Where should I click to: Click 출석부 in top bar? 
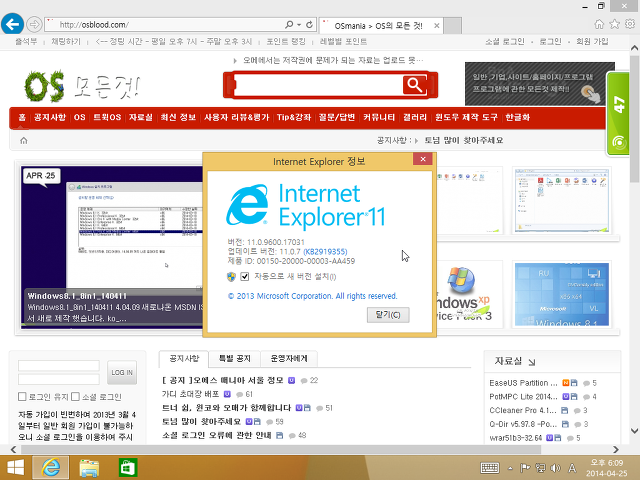click(26, 41)
